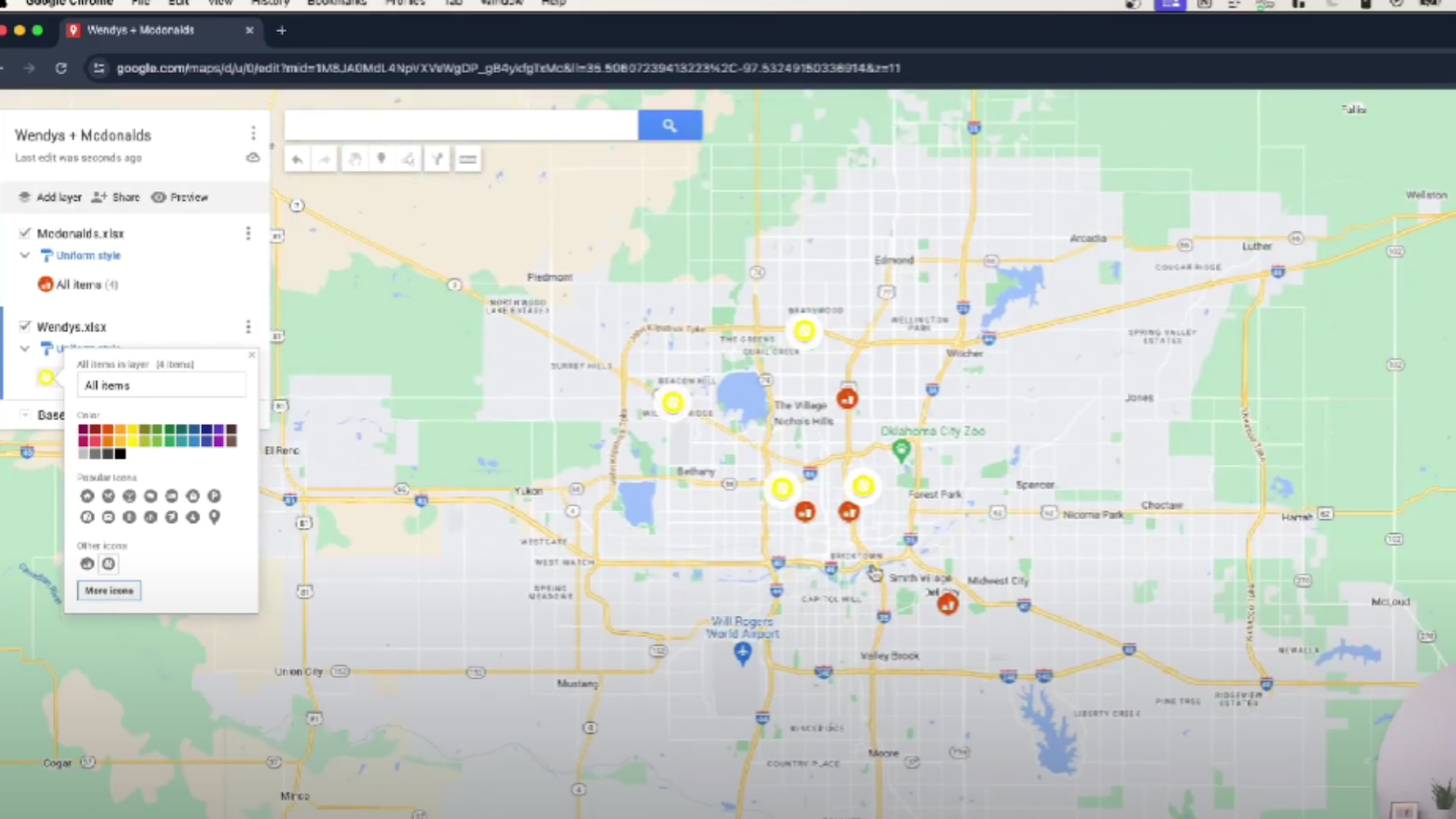Open Uniform style link under Mcdonalds.xlsx
Screen dimensions: 1456x819
click(88, 256)
